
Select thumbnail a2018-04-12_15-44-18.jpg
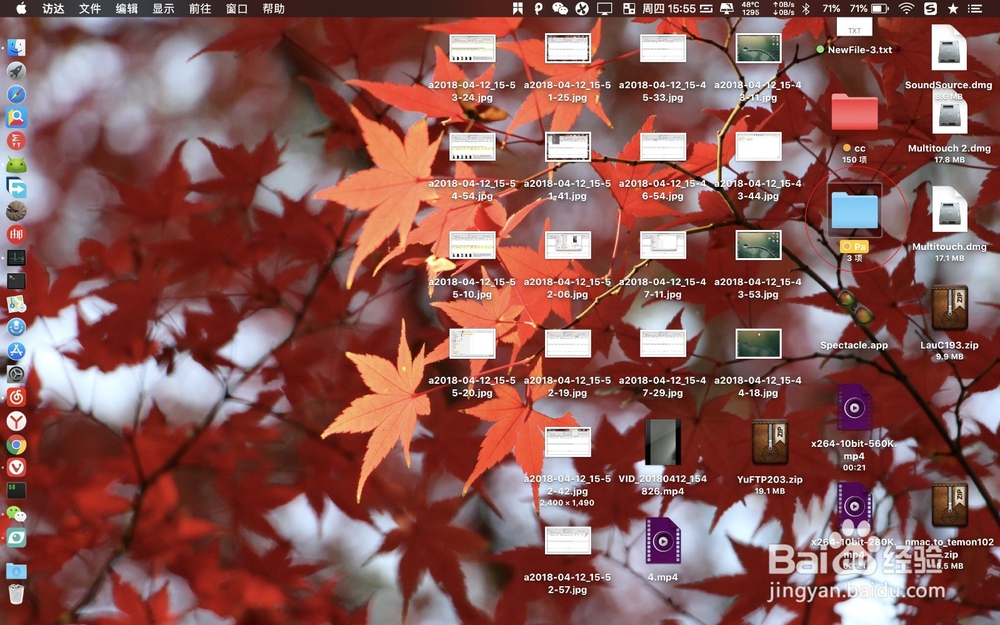tap(758, 344)
